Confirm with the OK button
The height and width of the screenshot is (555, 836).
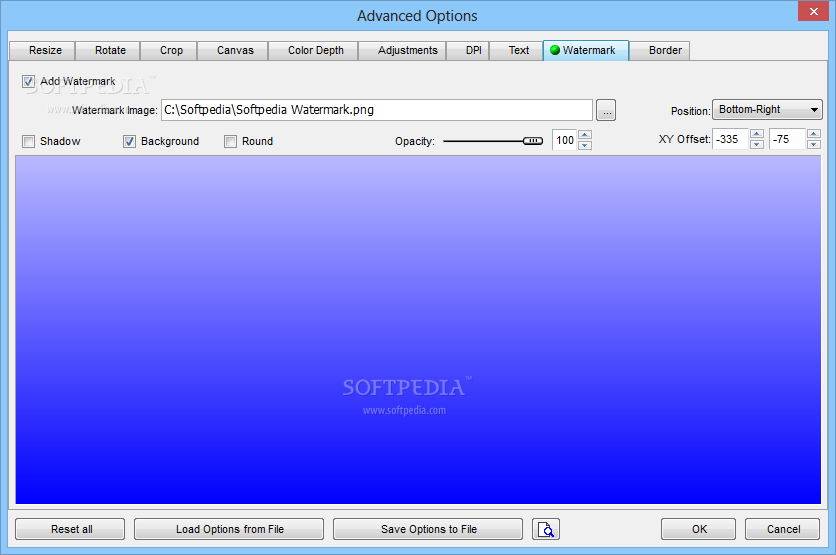pyautogui.click(x=698, y=529)
